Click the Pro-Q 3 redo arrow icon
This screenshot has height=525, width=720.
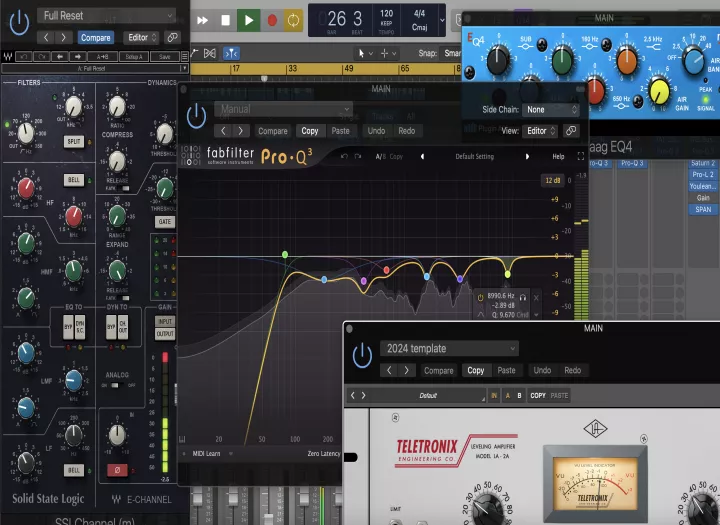click(x=358, y=157)
